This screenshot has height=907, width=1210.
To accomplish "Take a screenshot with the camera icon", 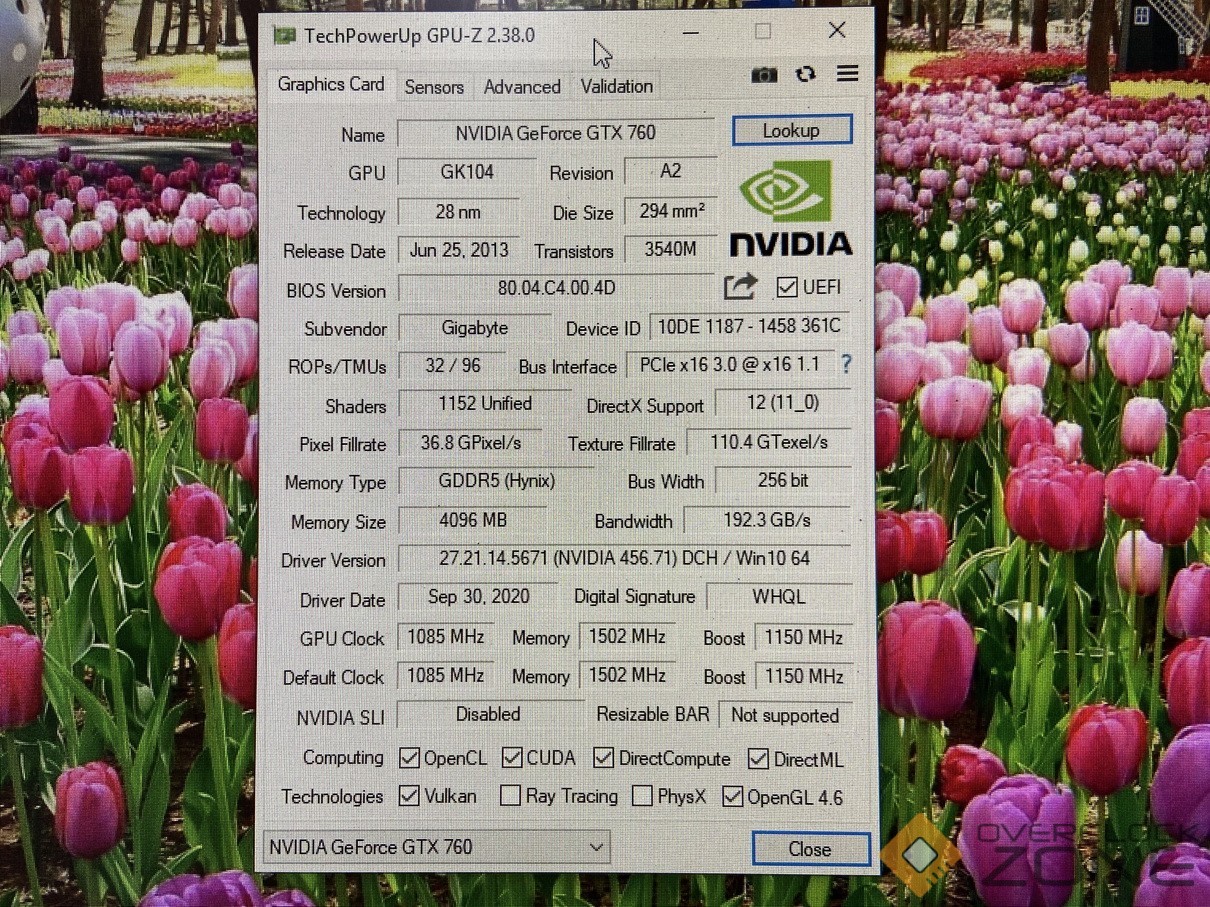I will point(764,75).
